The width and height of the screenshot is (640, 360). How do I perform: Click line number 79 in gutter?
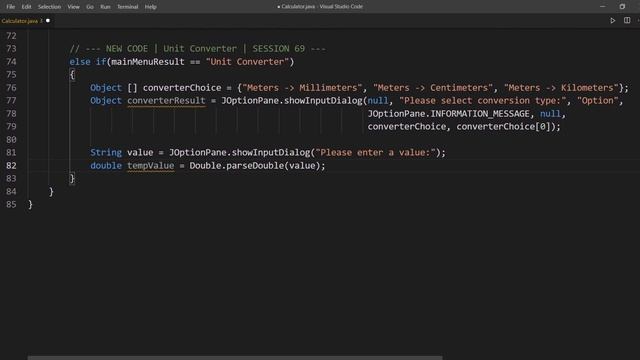point(11,127)
